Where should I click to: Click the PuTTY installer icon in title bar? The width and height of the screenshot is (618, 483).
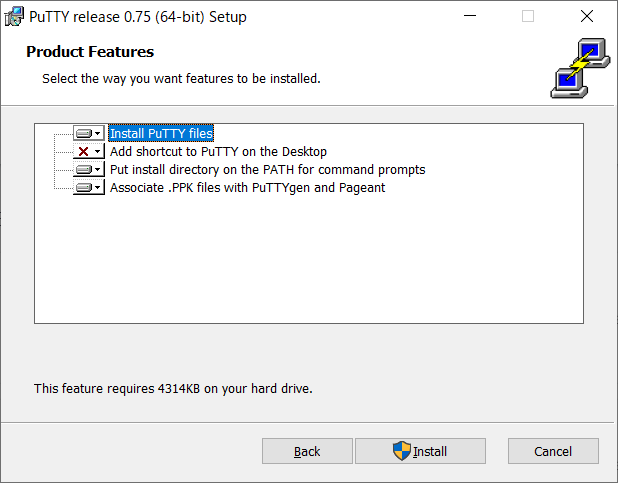(x=14, y=17)
